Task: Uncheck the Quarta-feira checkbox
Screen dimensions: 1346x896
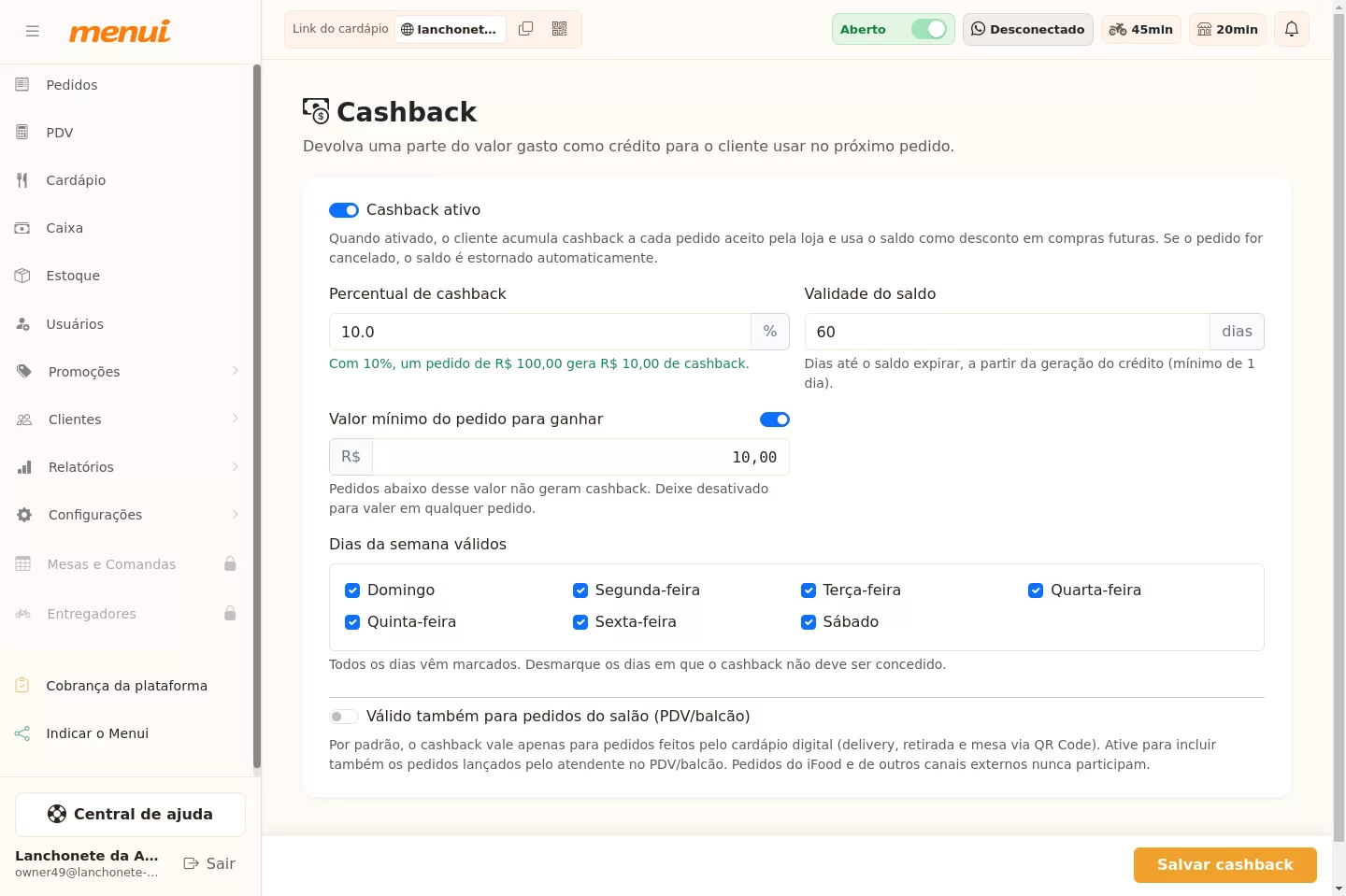Action: click(1036, 590)
